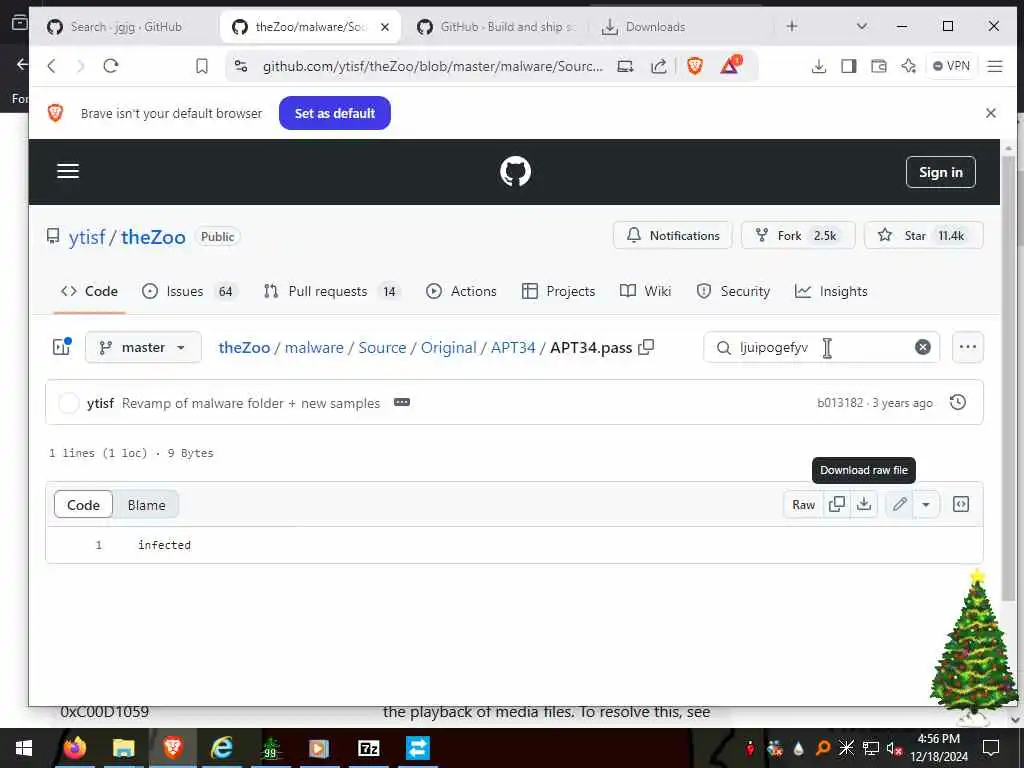1024x768 pixels.
Task: Open the more file actions ellipsis button
Action: click(967, 347)
